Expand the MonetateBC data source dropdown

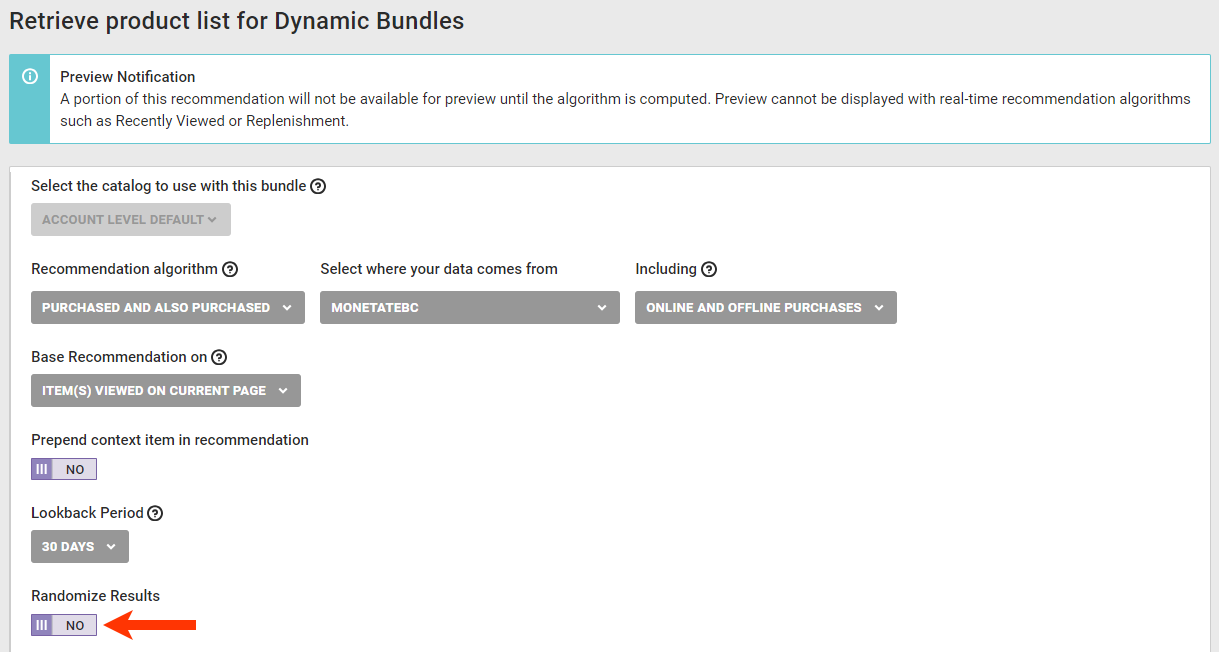pos(469,308)
